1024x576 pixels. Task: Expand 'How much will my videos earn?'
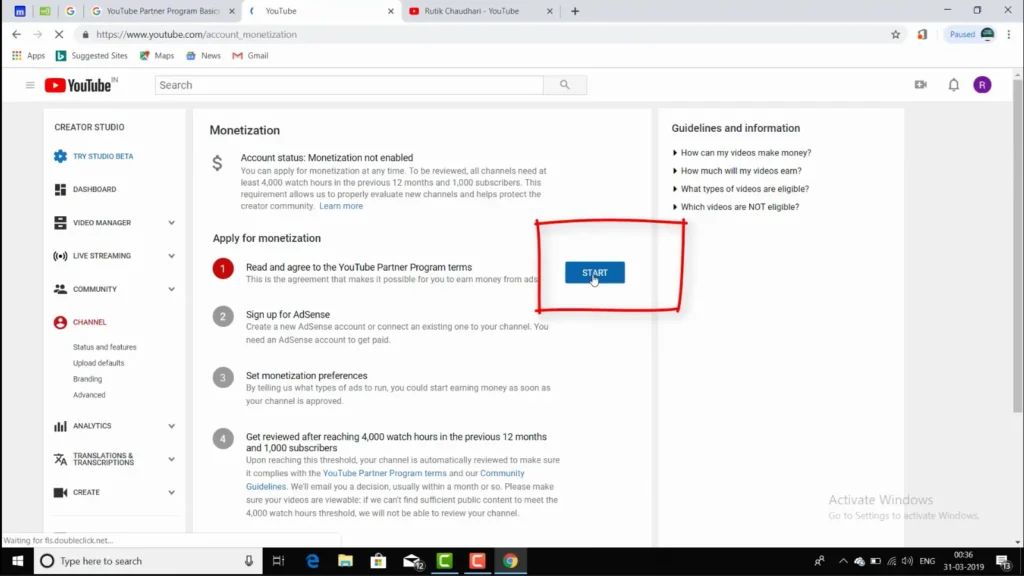point(737,171)
